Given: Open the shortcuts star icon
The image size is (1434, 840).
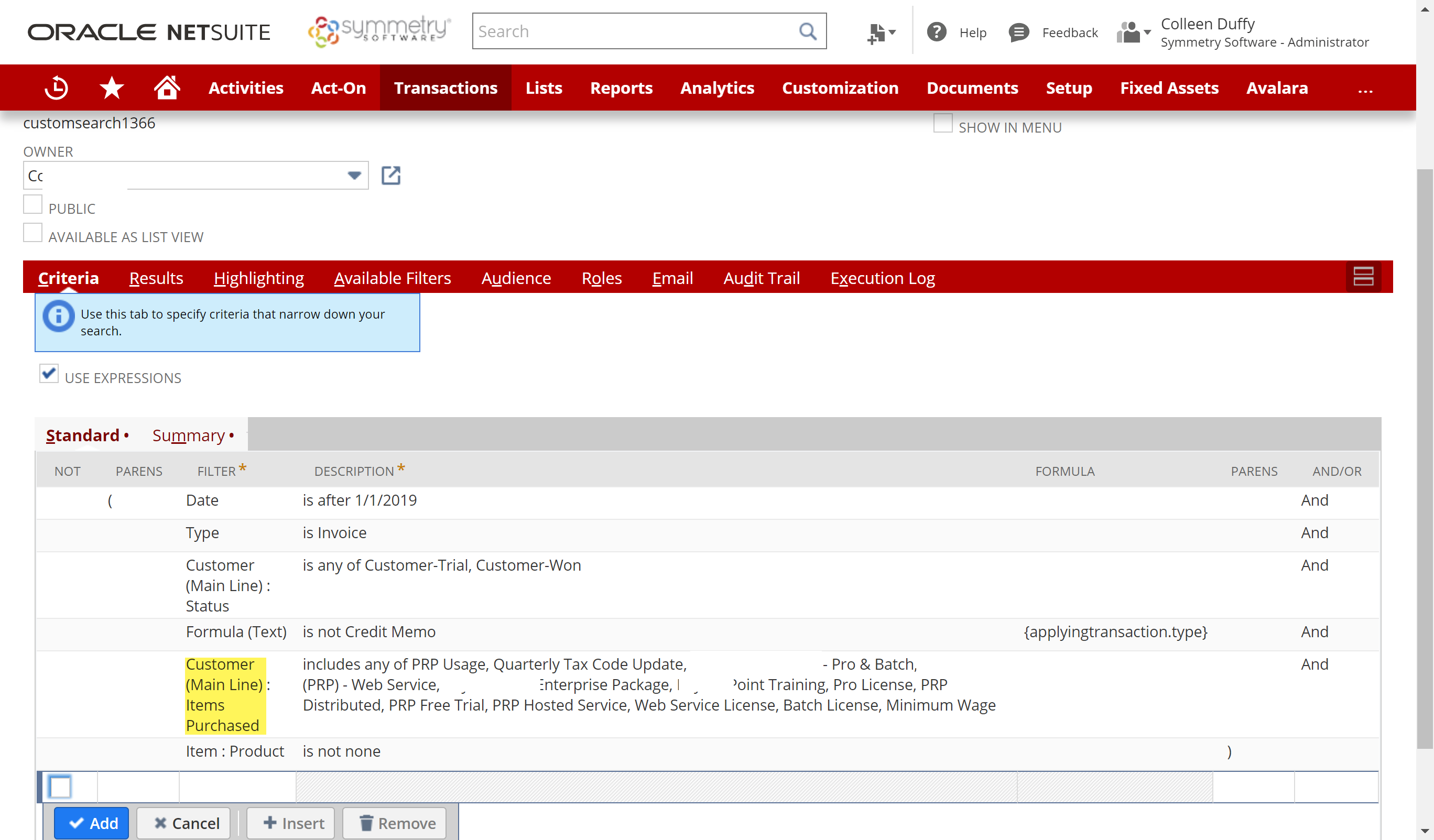Looking at the screenshot, I should click(x=112, y=88).
